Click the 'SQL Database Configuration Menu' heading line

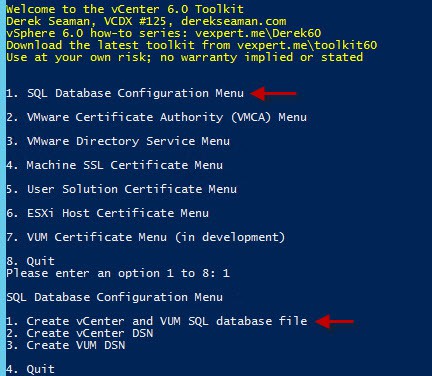click(x=114, y=297)
